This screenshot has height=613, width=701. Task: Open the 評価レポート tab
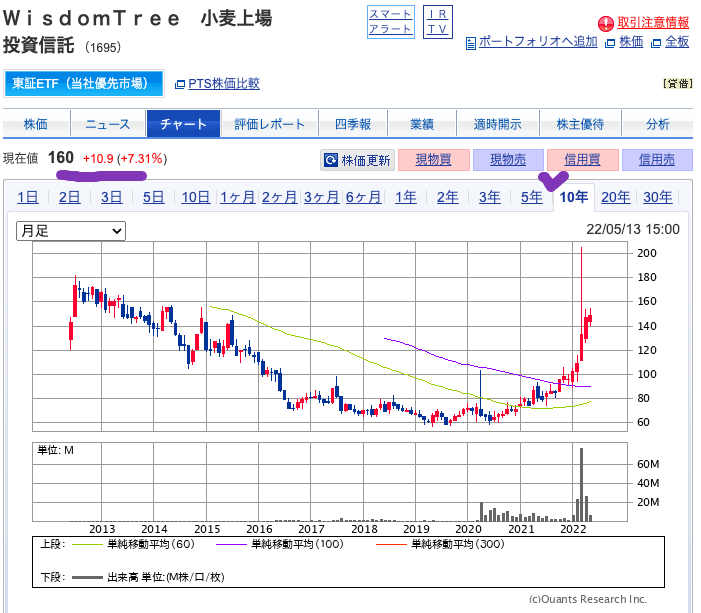270,124
